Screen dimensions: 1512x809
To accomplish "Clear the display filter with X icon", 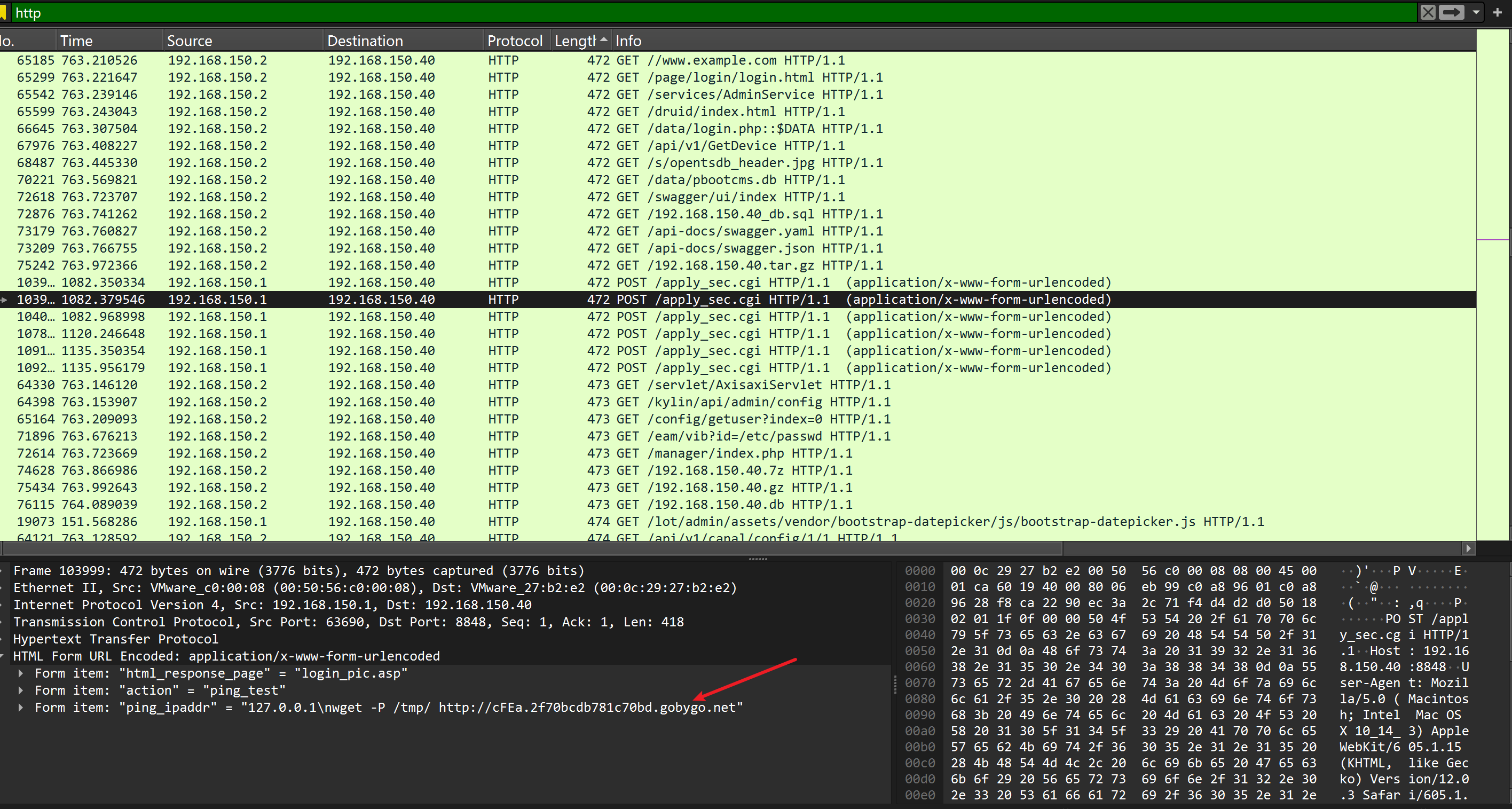I will [1428, 12].
